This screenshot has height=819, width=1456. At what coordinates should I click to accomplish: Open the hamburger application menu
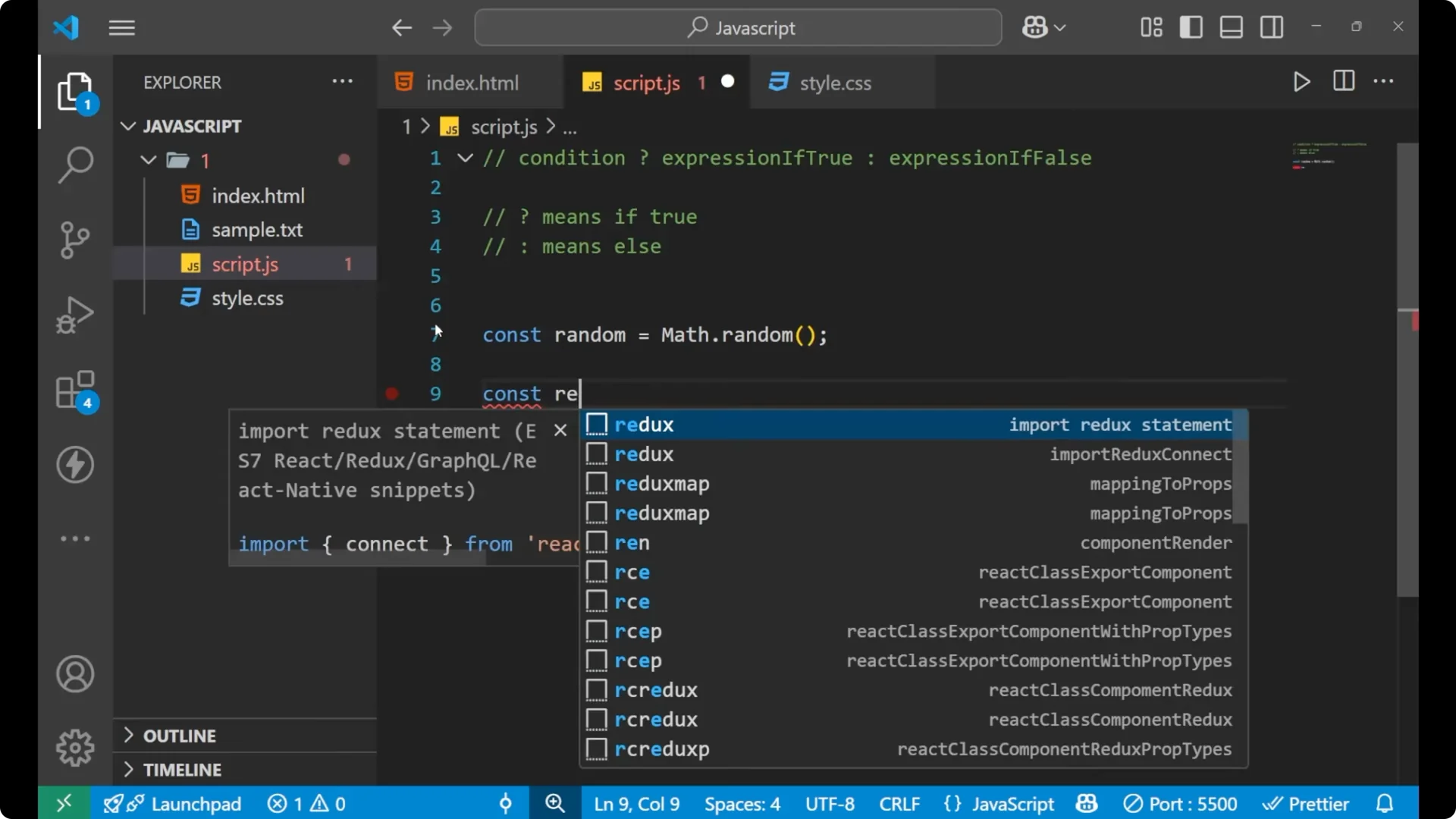[x=121, y=27]
